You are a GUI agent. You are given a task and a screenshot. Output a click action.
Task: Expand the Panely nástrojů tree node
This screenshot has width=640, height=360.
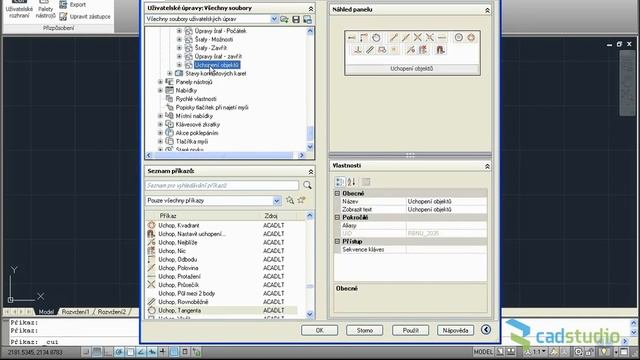tap(160, 82)
